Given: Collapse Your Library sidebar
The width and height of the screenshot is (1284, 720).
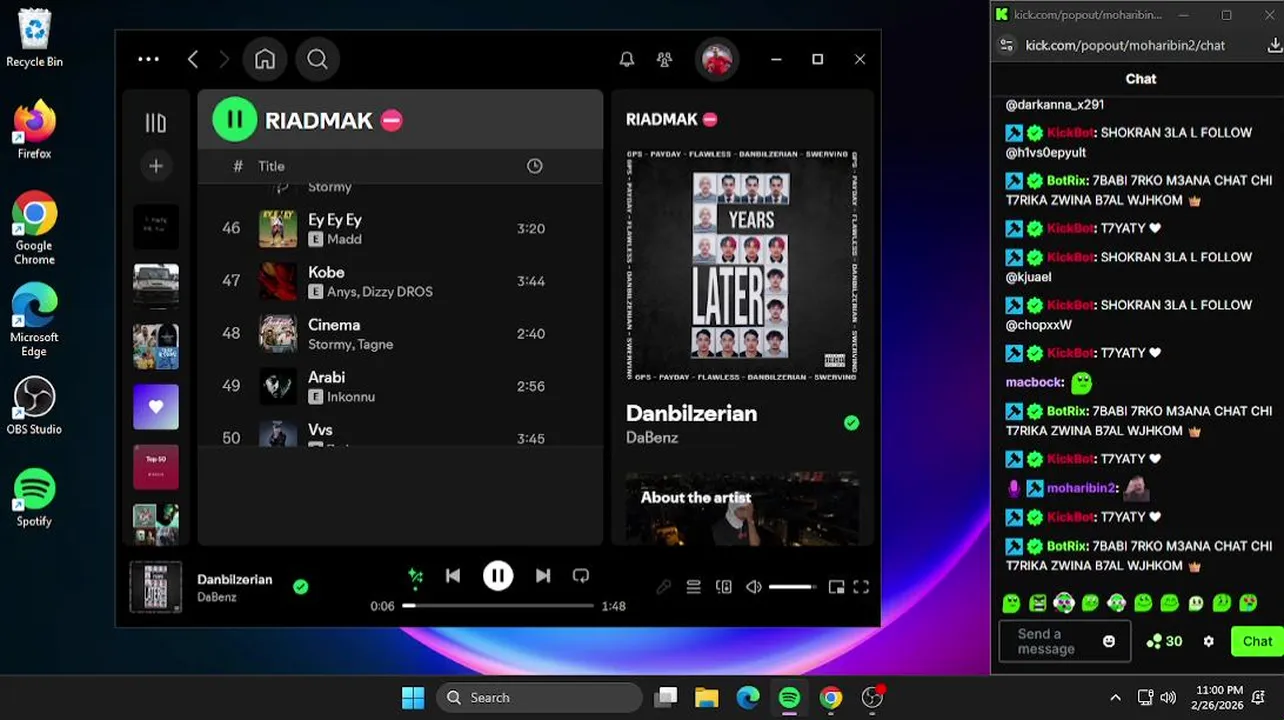Looking at the screenshot, I should (156, 123).
